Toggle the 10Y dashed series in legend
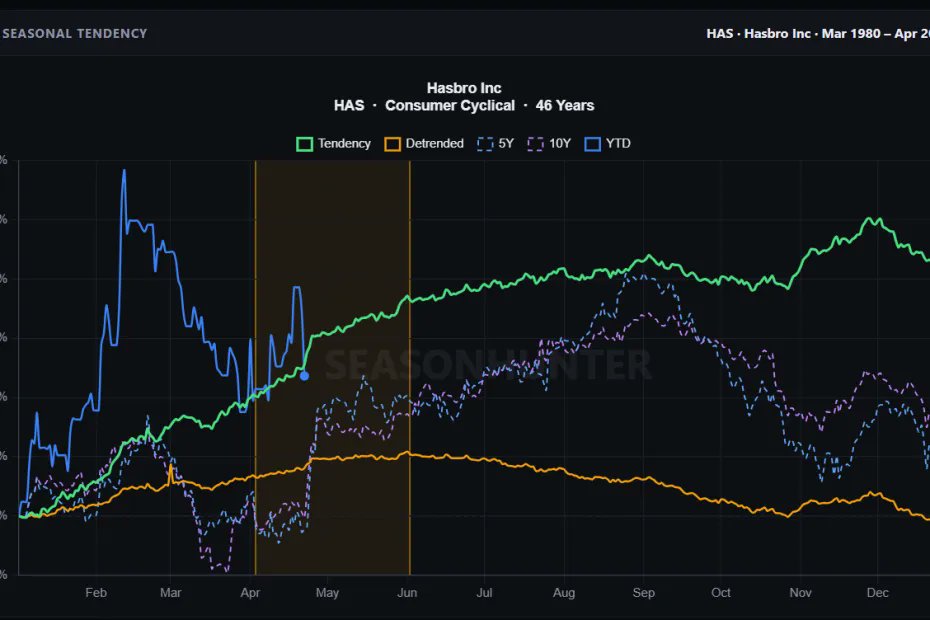 coord(549,144)
